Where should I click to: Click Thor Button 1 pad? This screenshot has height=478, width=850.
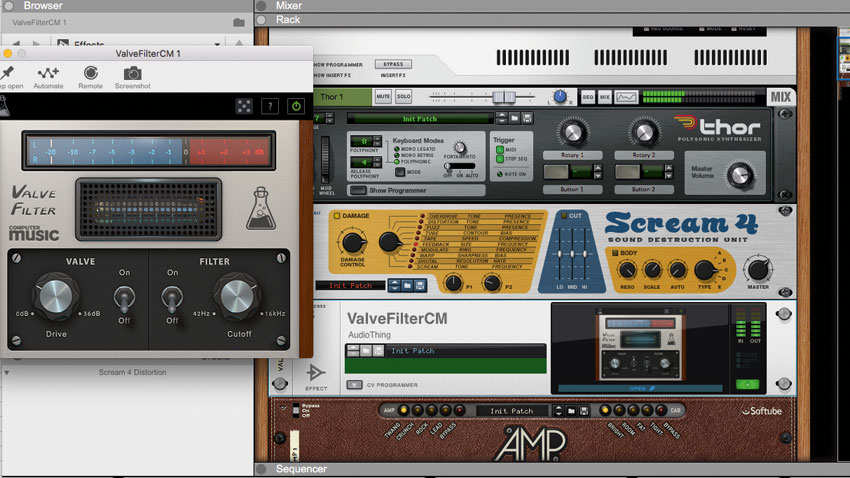click(x=556, y=172)
